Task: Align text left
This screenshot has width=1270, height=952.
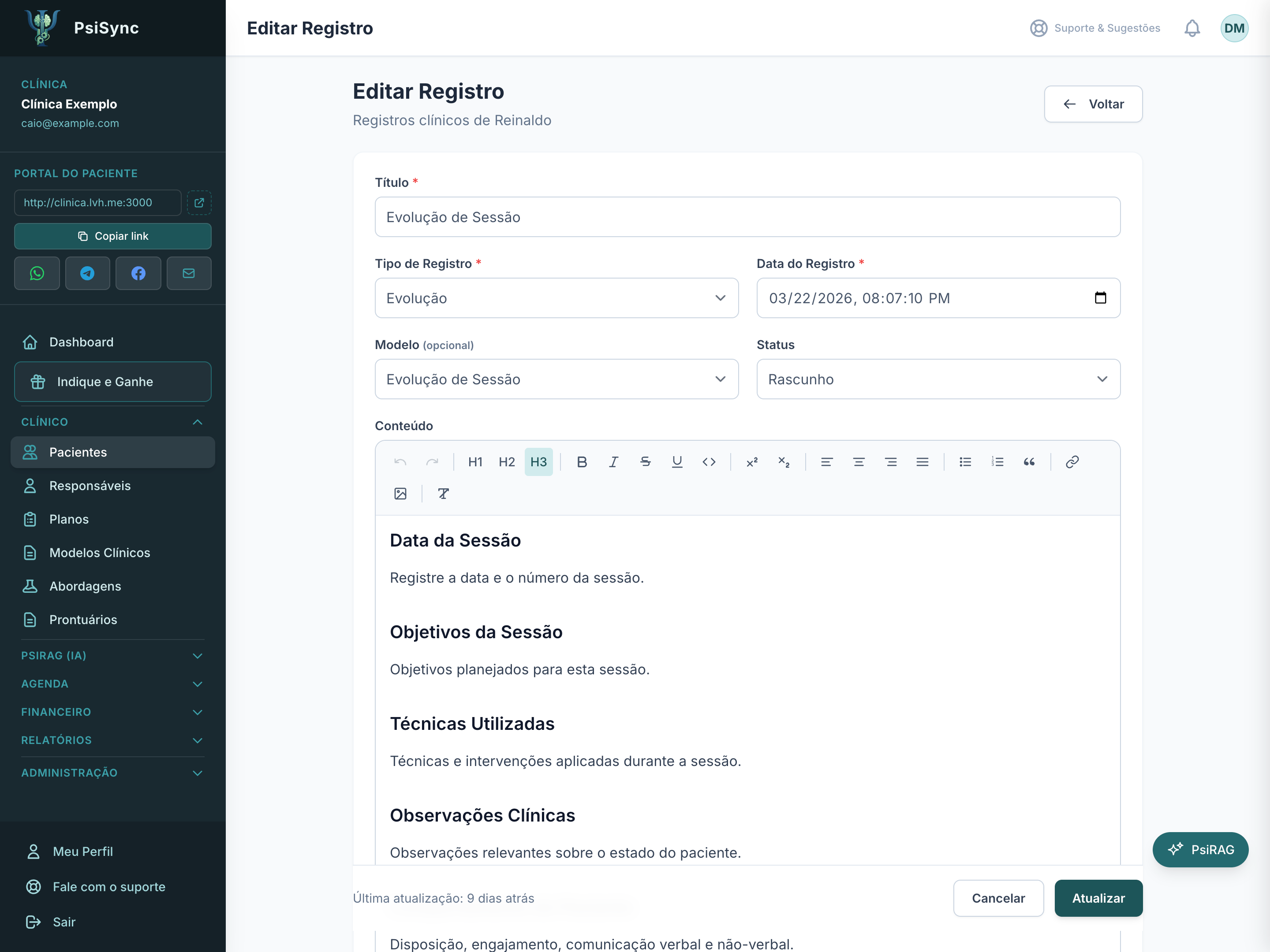Action: point(827,462)
